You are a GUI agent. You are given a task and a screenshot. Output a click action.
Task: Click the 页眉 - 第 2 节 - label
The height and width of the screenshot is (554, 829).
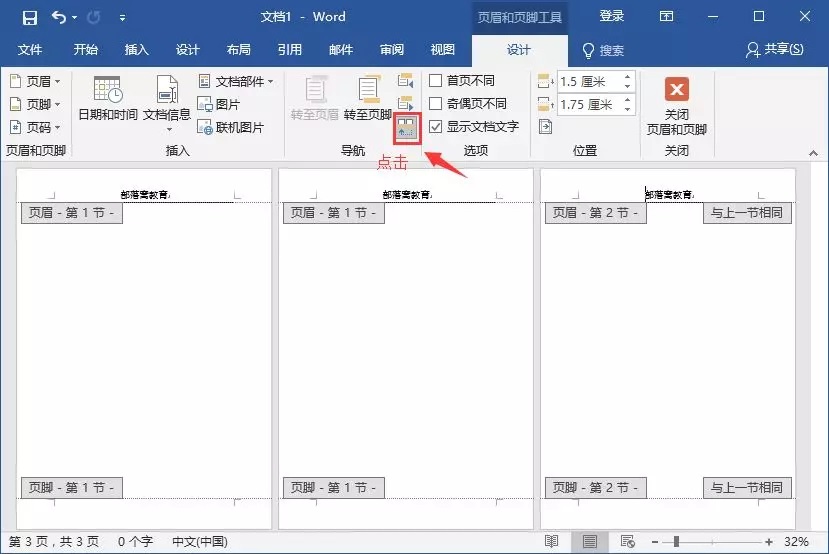(x=595, y=213)
